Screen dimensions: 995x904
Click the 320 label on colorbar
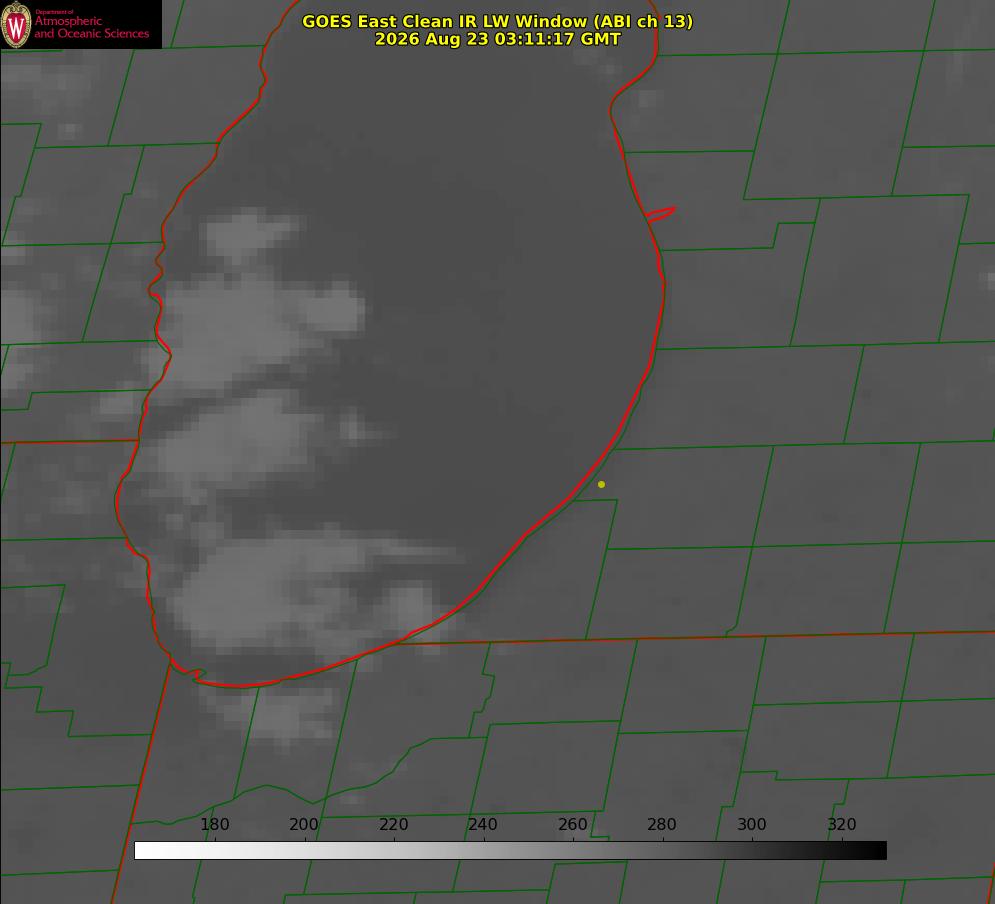[842, 824]
